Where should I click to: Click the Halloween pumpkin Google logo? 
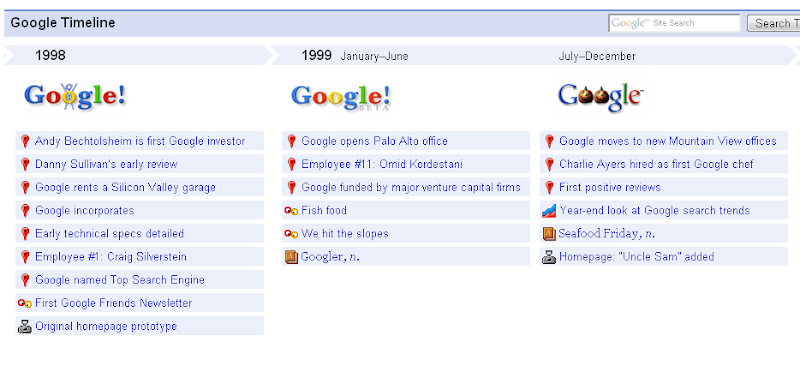click(601, 97)
